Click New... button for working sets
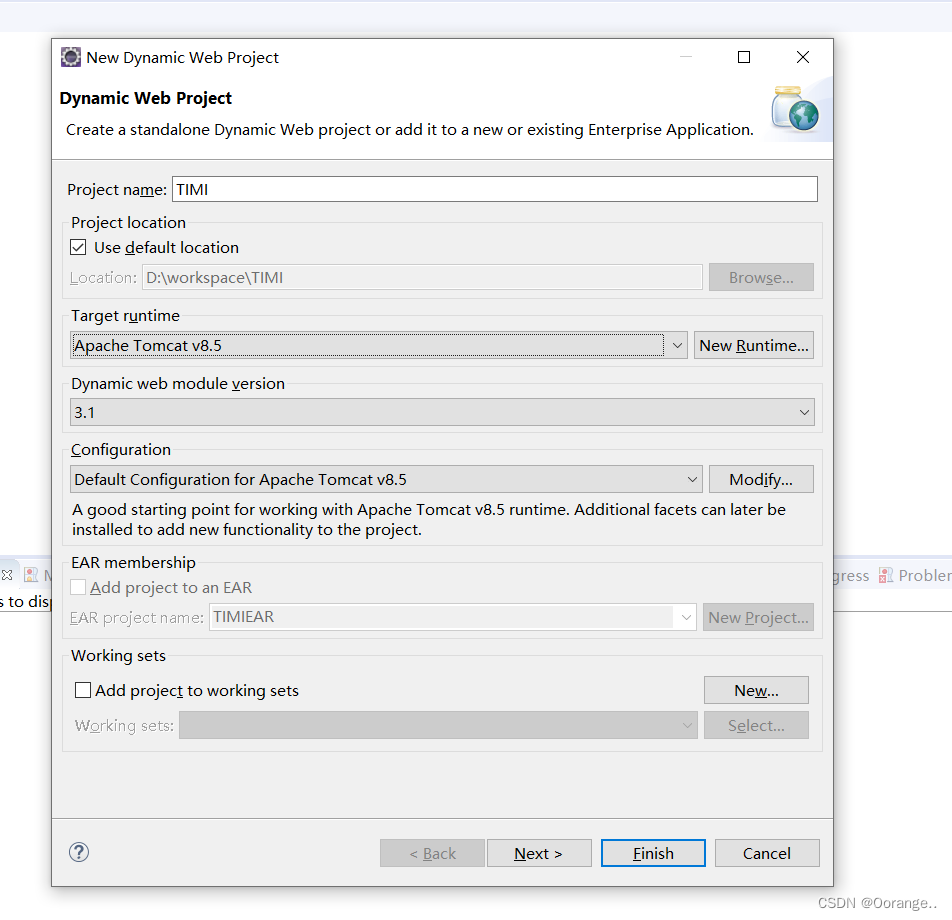The height and width of the screenshot is (920, 952). 756,690
